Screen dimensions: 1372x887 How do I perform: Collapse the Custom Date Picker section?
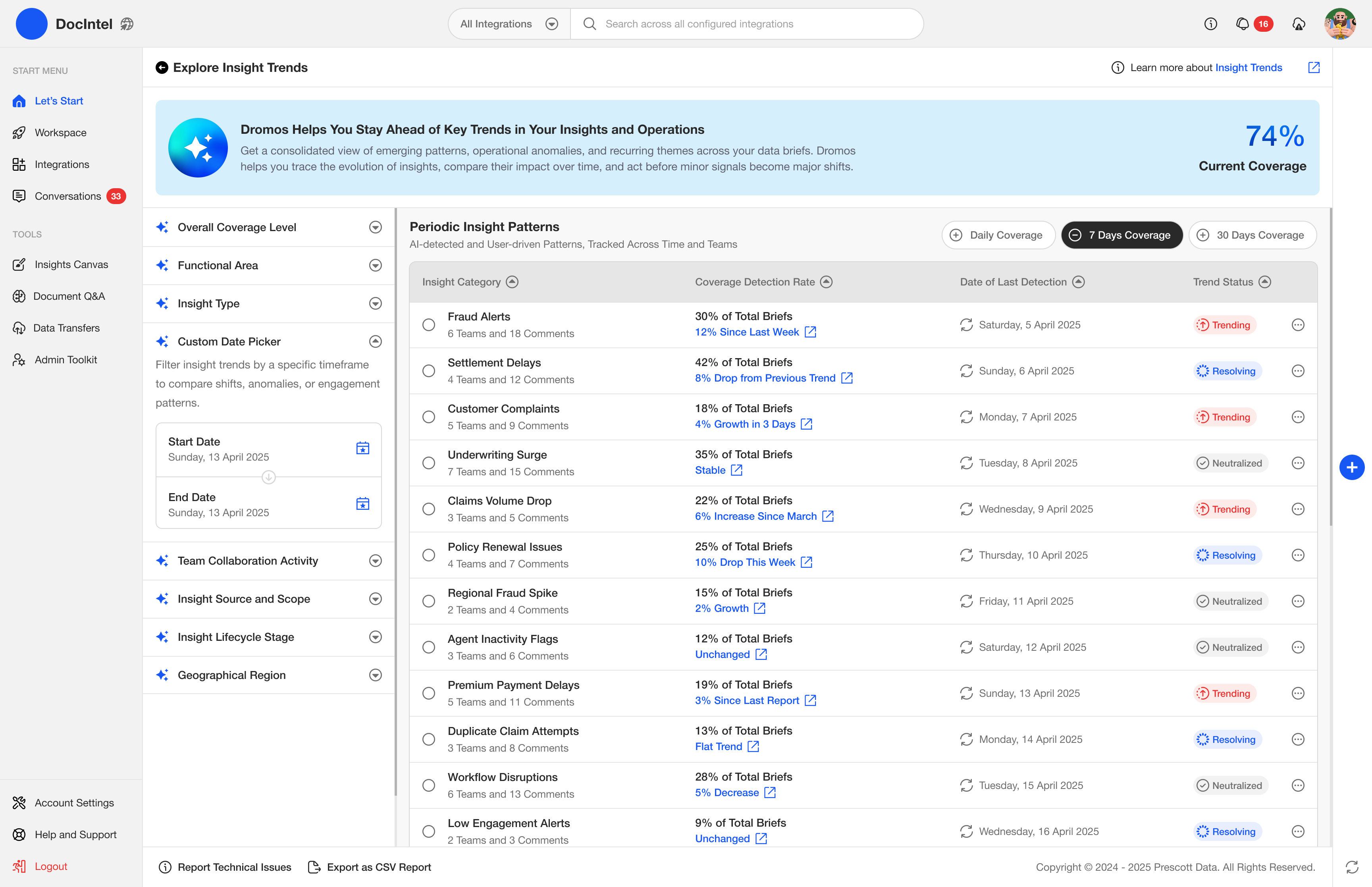pyautogui.click(x=376, y=341)
